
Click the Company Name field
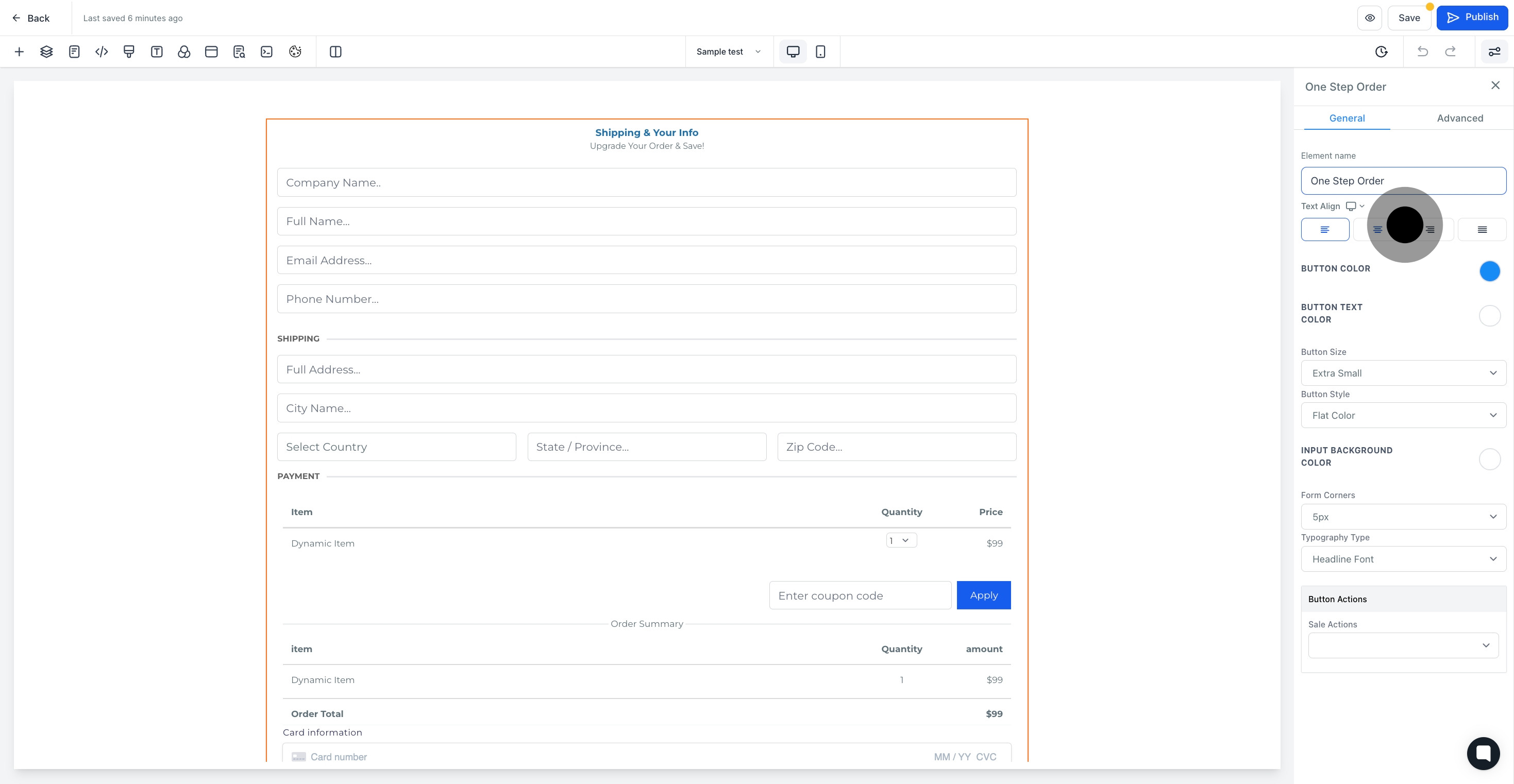(647, 183)
